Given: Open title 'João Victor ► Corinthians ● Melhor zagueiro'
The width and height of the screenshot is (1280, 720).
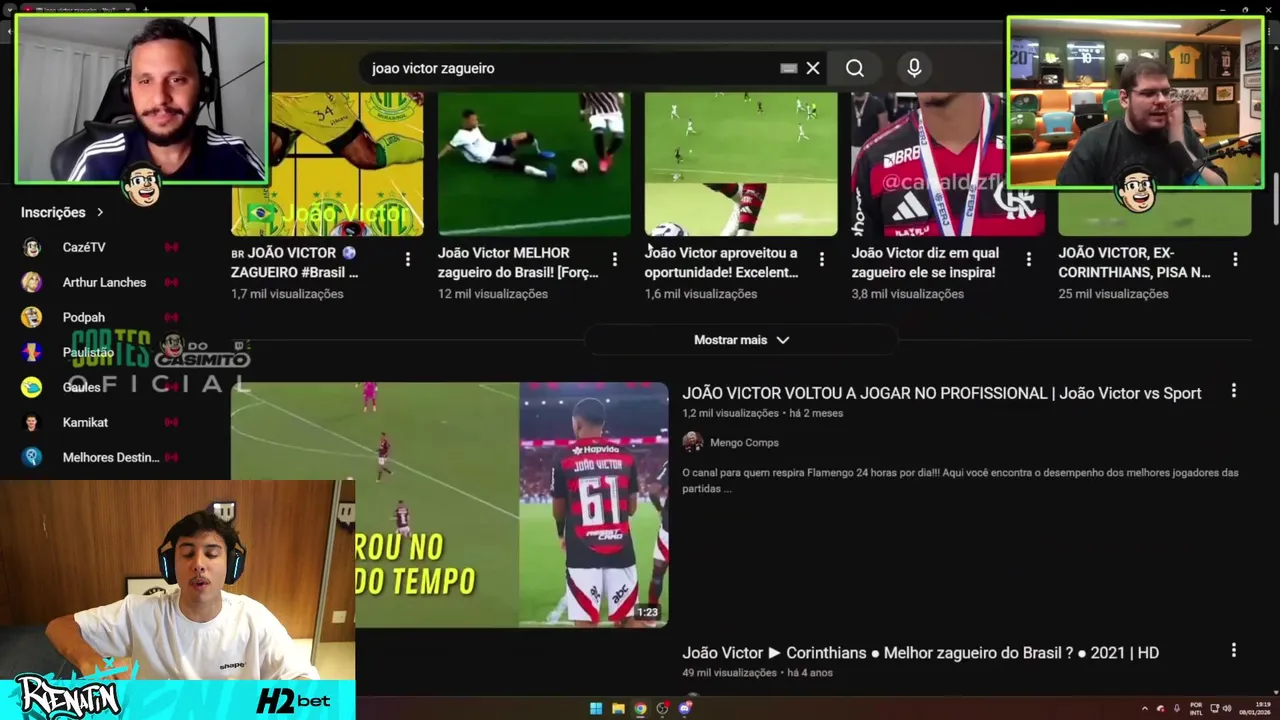Looking at the screenshot, I should pos(921,653).
